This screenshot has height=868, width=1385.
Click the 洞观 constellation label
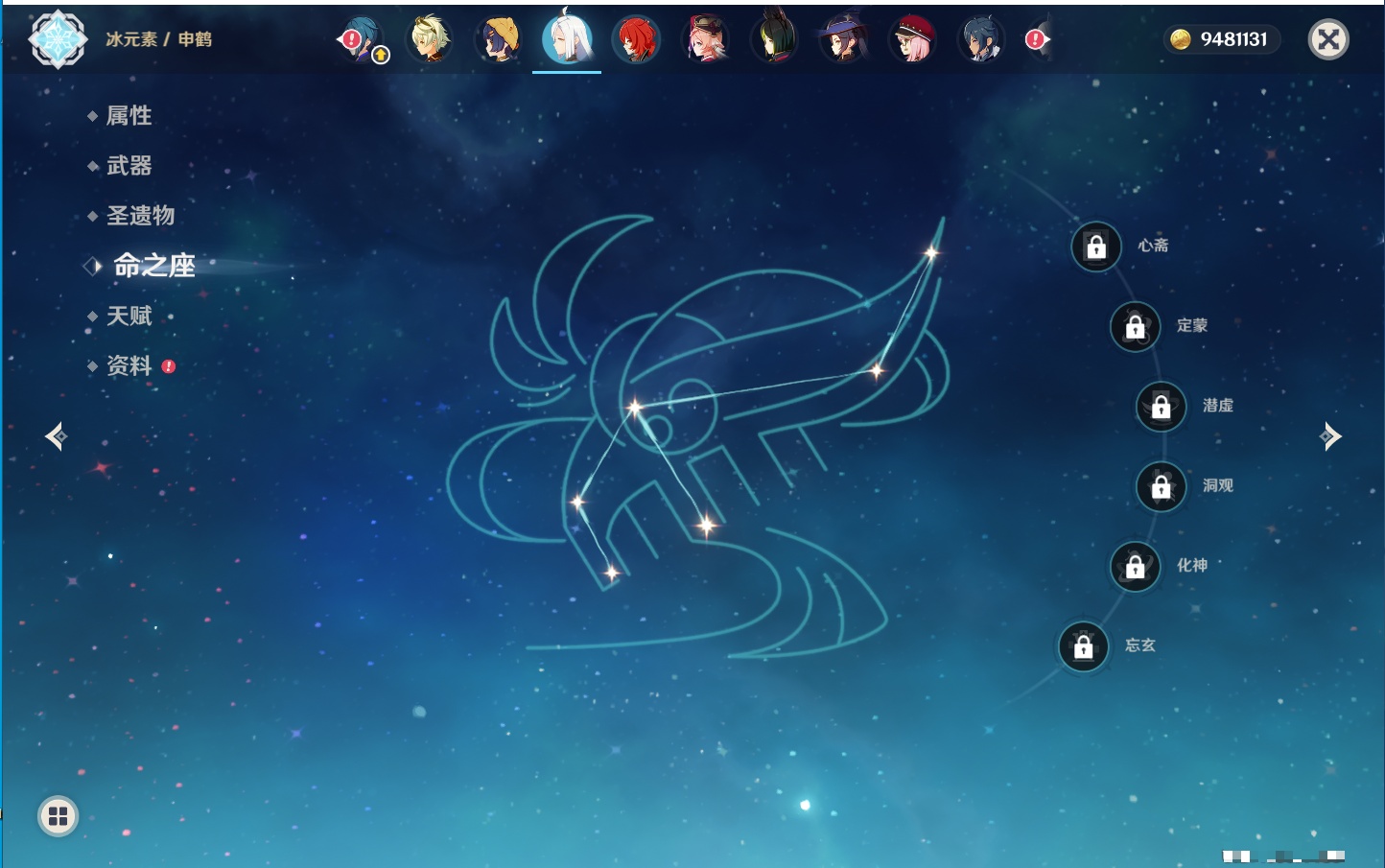(1218, 485)
